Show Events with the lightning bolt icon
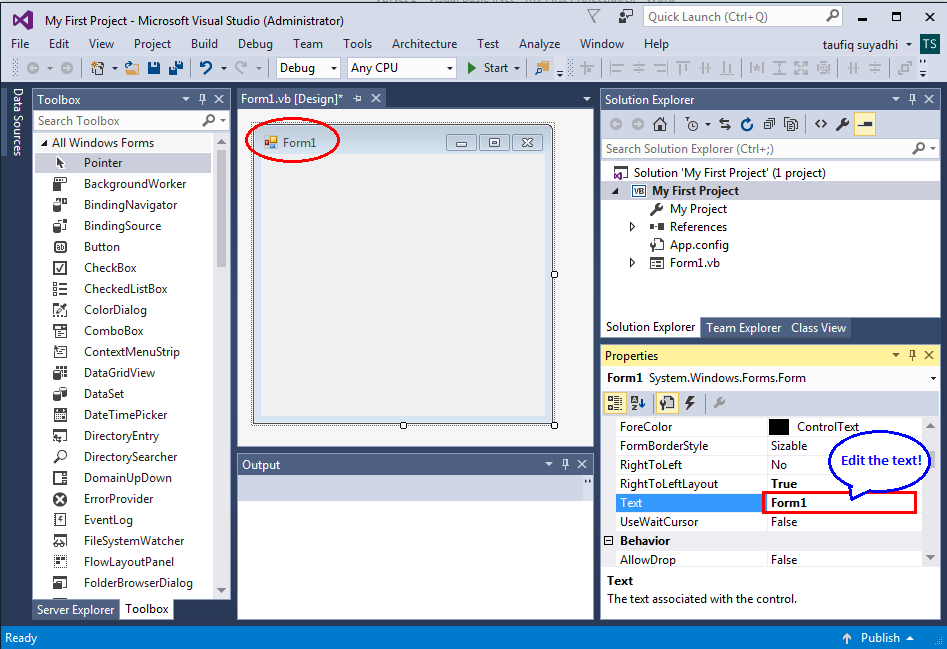 pos(690,403)
